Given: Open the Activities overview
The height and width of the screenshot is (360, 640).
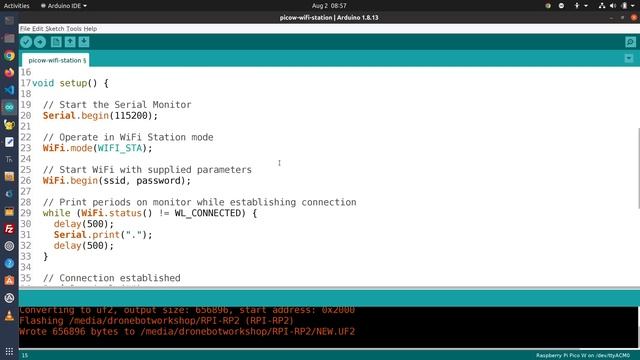Looking at the screenshot, I should [16, 6].
